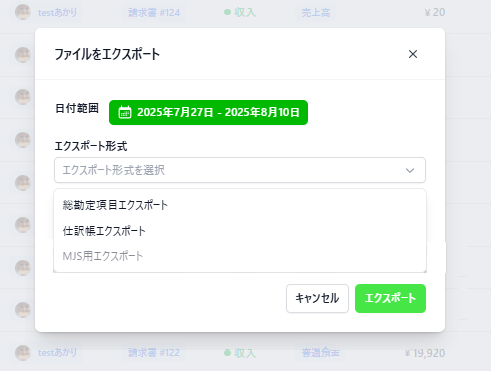Click testあかり name in bottom row
Viewport: 491px width, 371px height.
click(x=57, y=353)
